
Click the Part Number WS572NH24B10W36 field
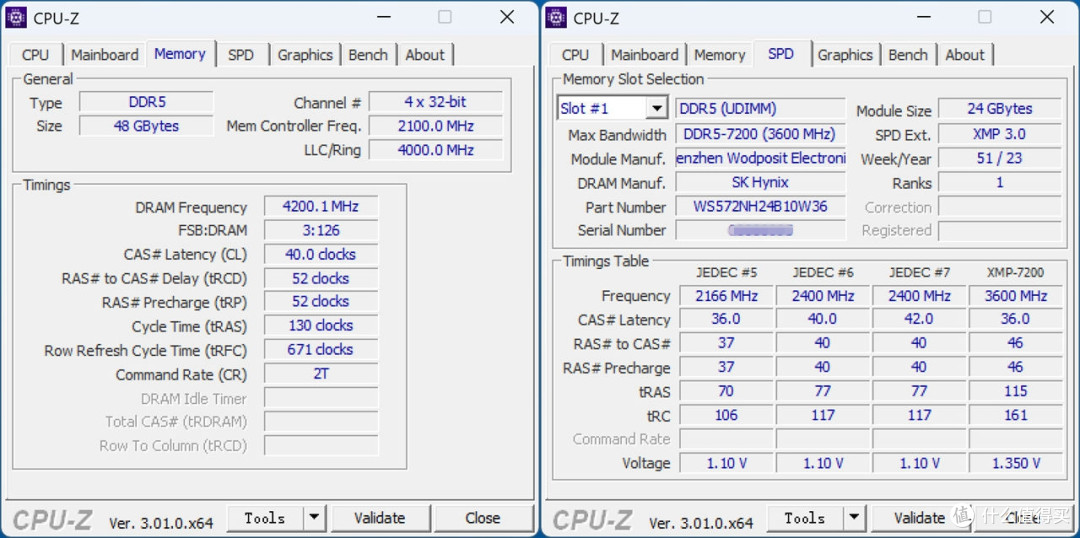pos(760,207)
